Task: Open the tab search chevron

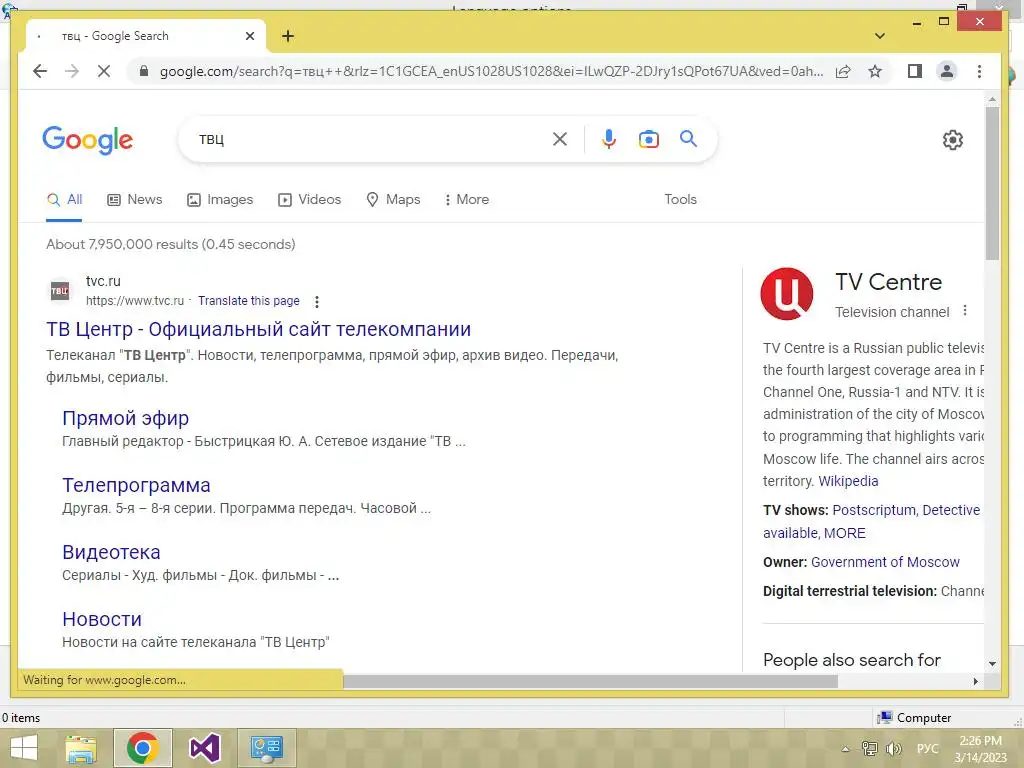Action: 880,36
